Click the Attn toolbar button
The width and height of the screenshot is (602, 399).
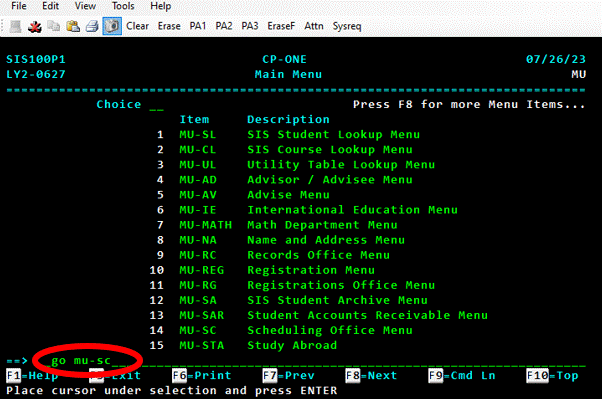[x=314, y=26]
